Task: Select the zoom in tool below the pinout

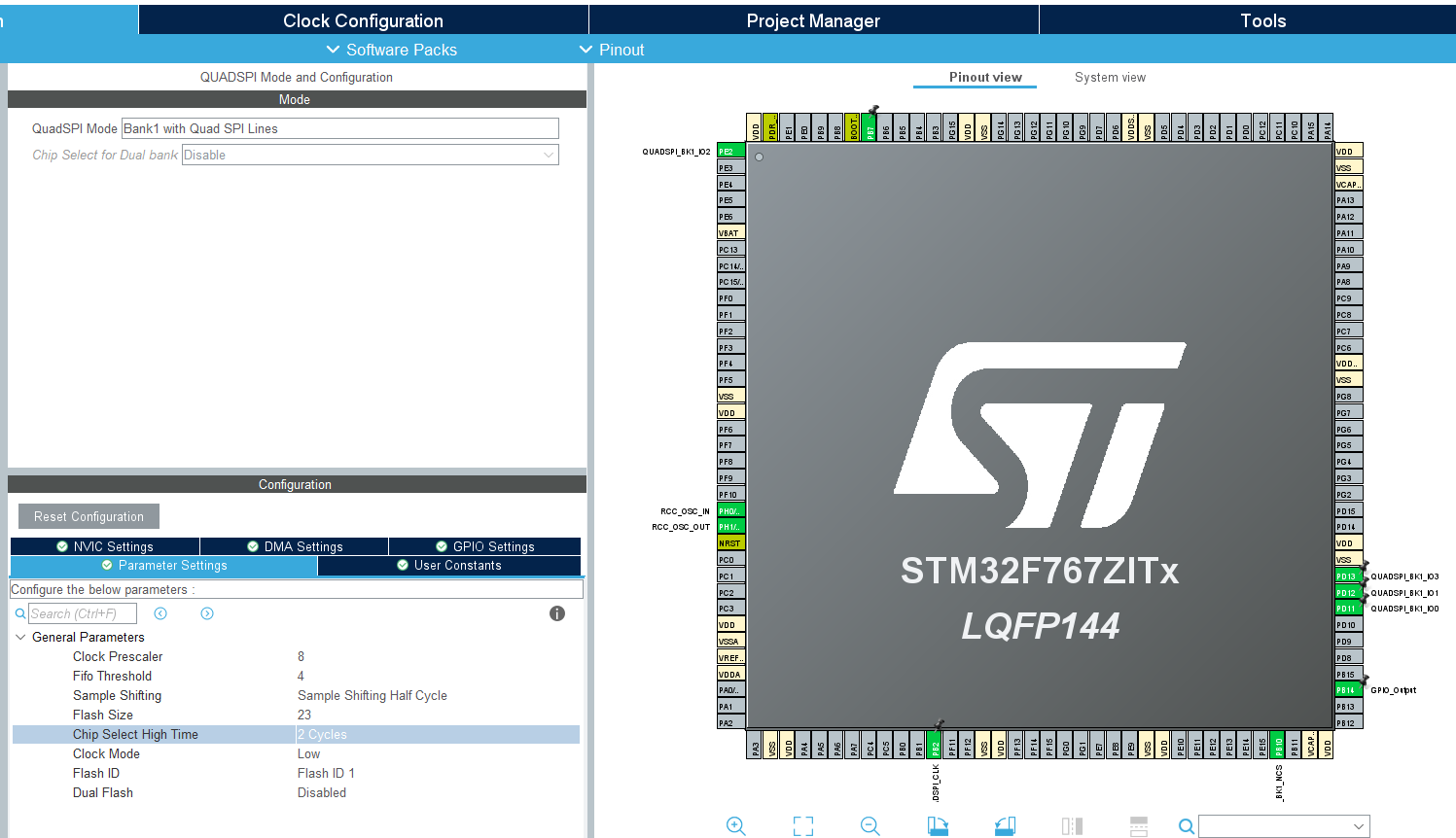Action: click(x=736, y=825)
